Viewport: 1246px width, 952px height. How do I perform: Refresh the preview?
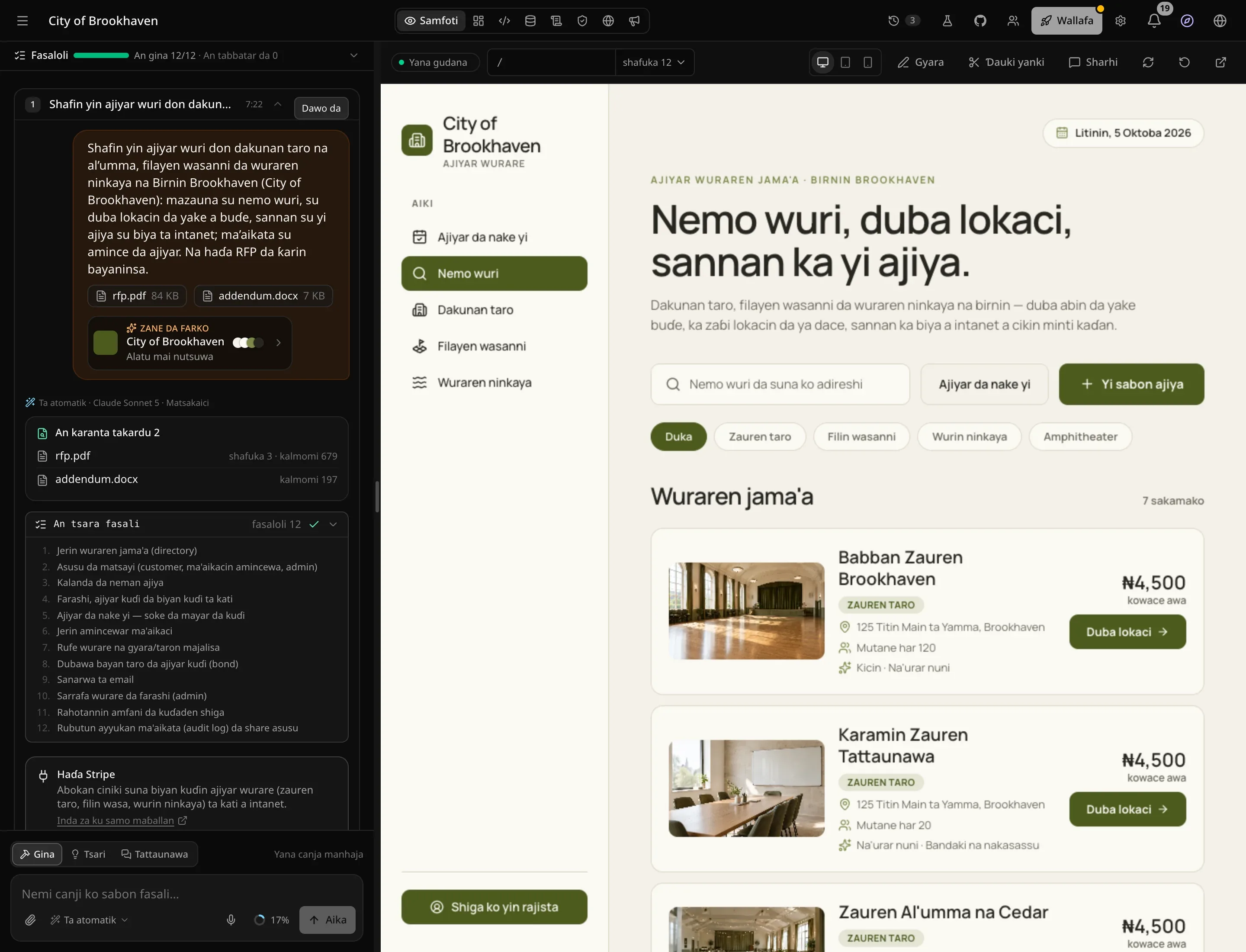pos(1148,62)
